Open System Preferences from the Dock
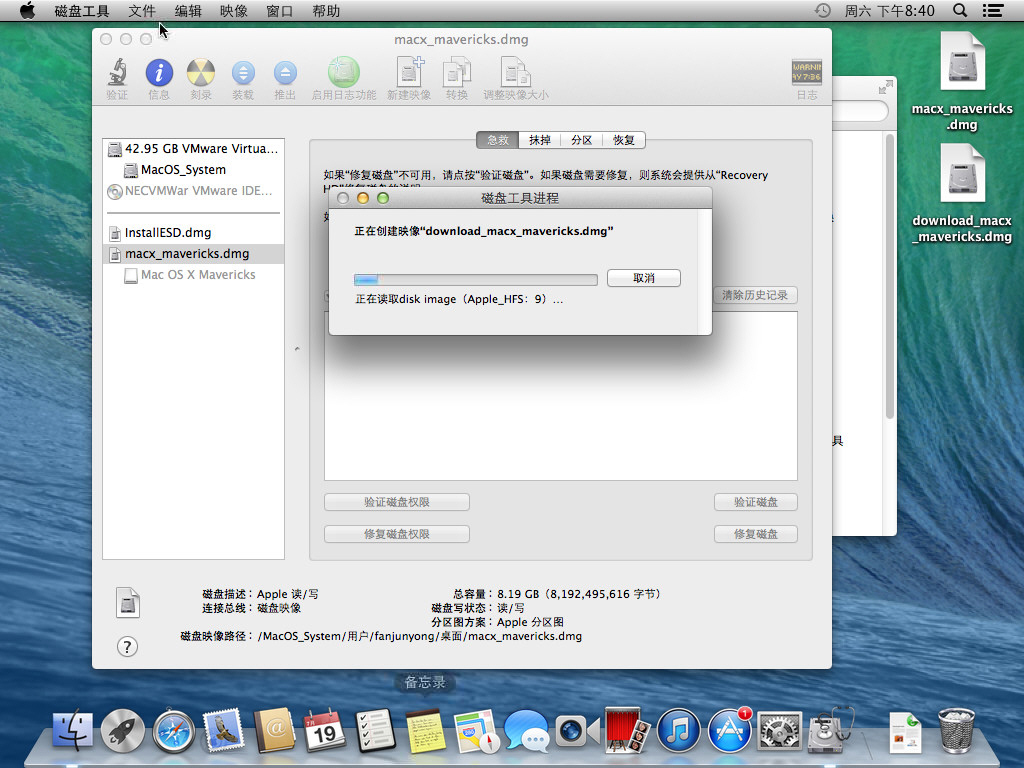 pos(780,730)
